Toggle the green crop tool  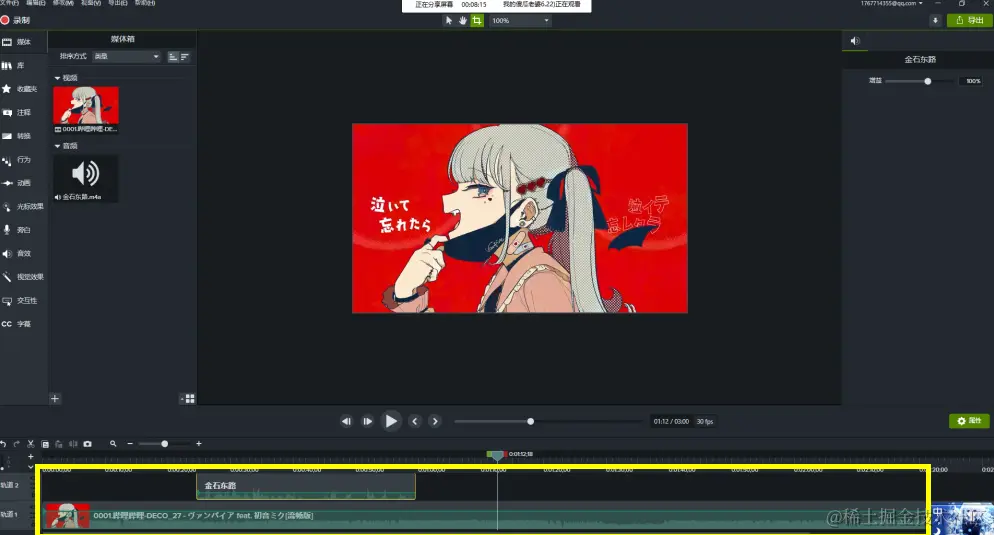click(477, 20)
